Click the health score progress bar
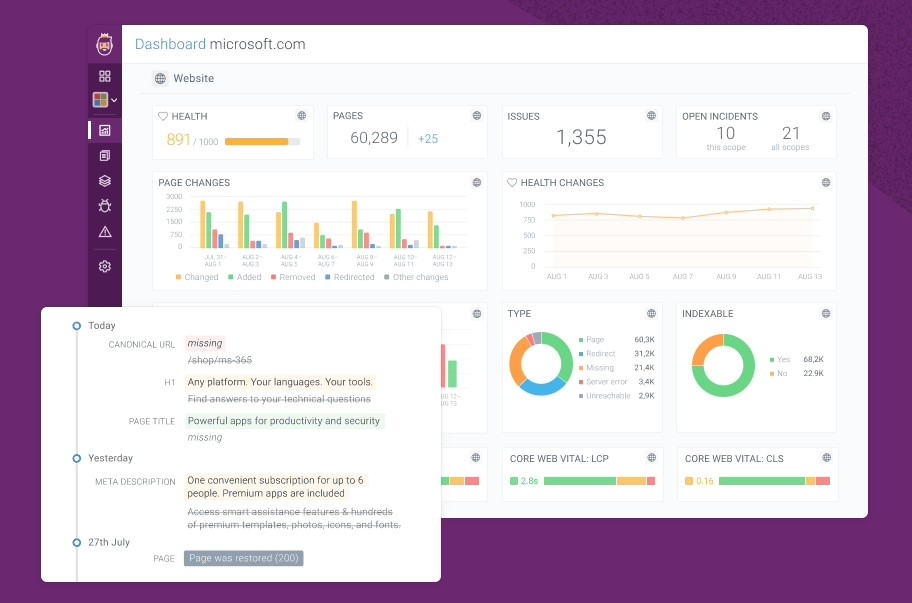This screenshot has width=912, height=603. (262, 141)
